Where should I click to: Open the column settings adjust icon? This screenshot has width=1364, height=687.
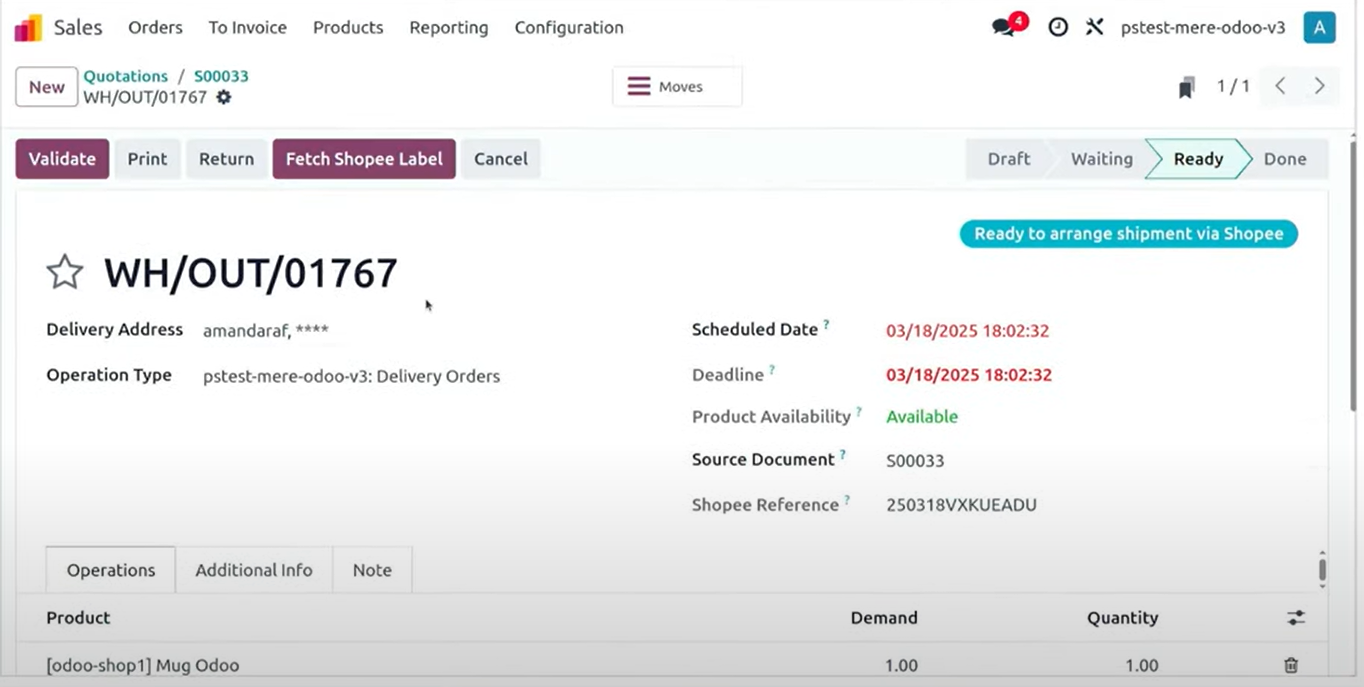click(1296, 618)
